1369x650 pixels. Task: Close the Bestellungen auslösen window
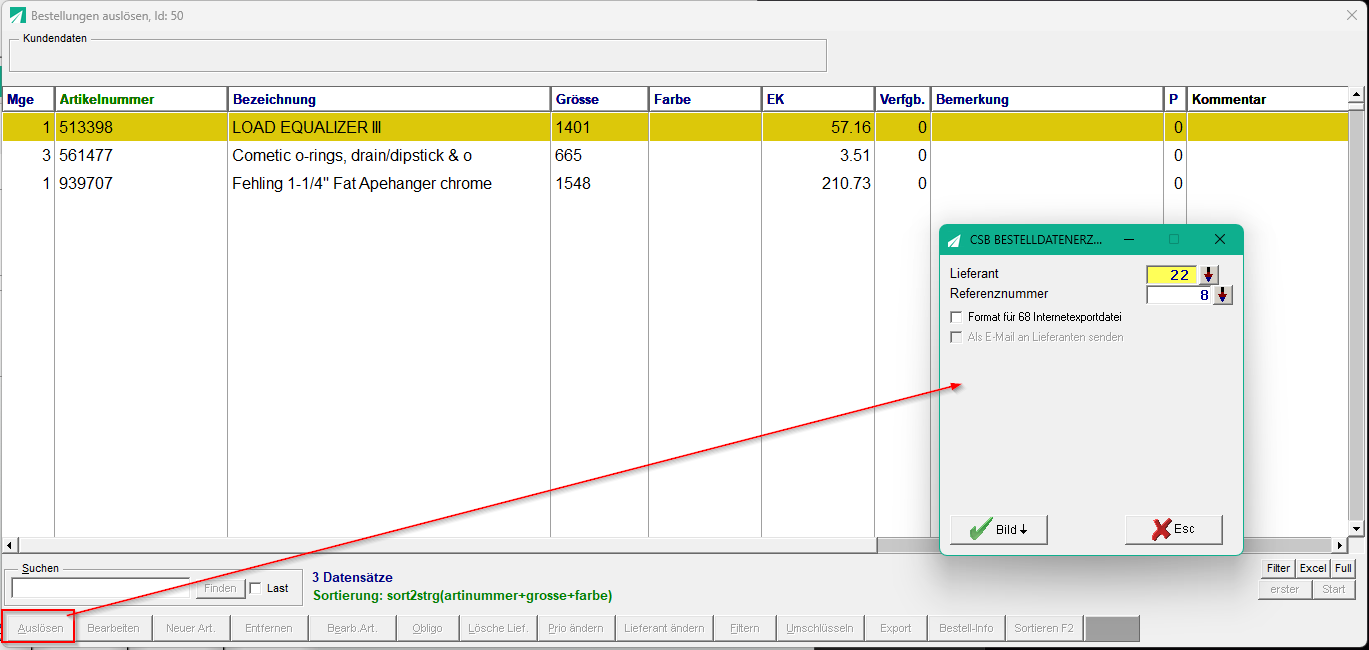click(1352, 15)
